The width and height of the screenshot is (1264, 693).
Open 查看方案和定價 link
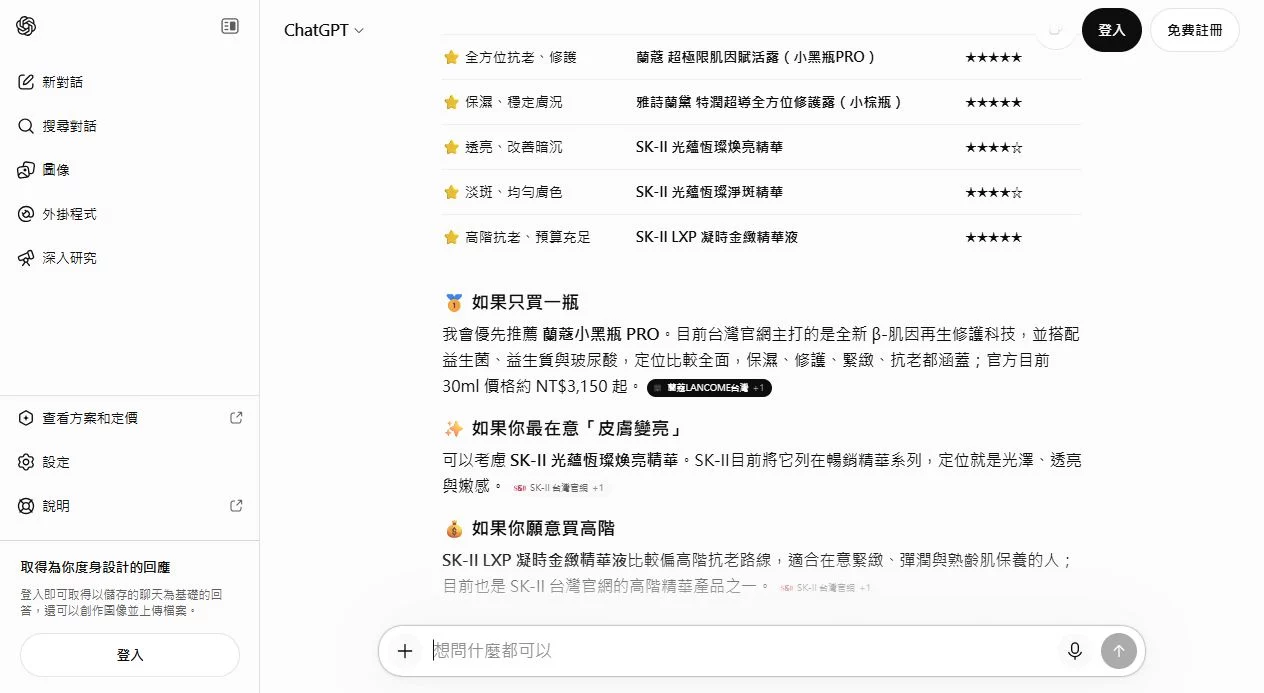[130, 418]
